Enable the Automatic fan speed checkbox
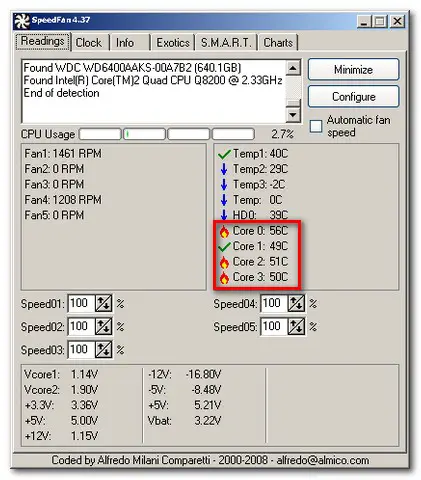The image size is (421, 480). click(x=316, y=126)
